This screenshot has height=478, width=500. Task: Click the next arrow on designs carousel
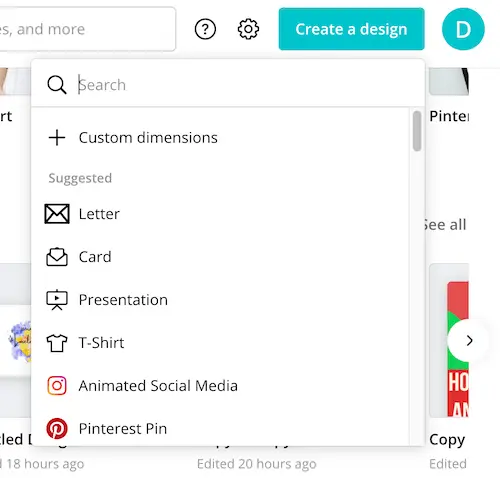tap(469, 341)
